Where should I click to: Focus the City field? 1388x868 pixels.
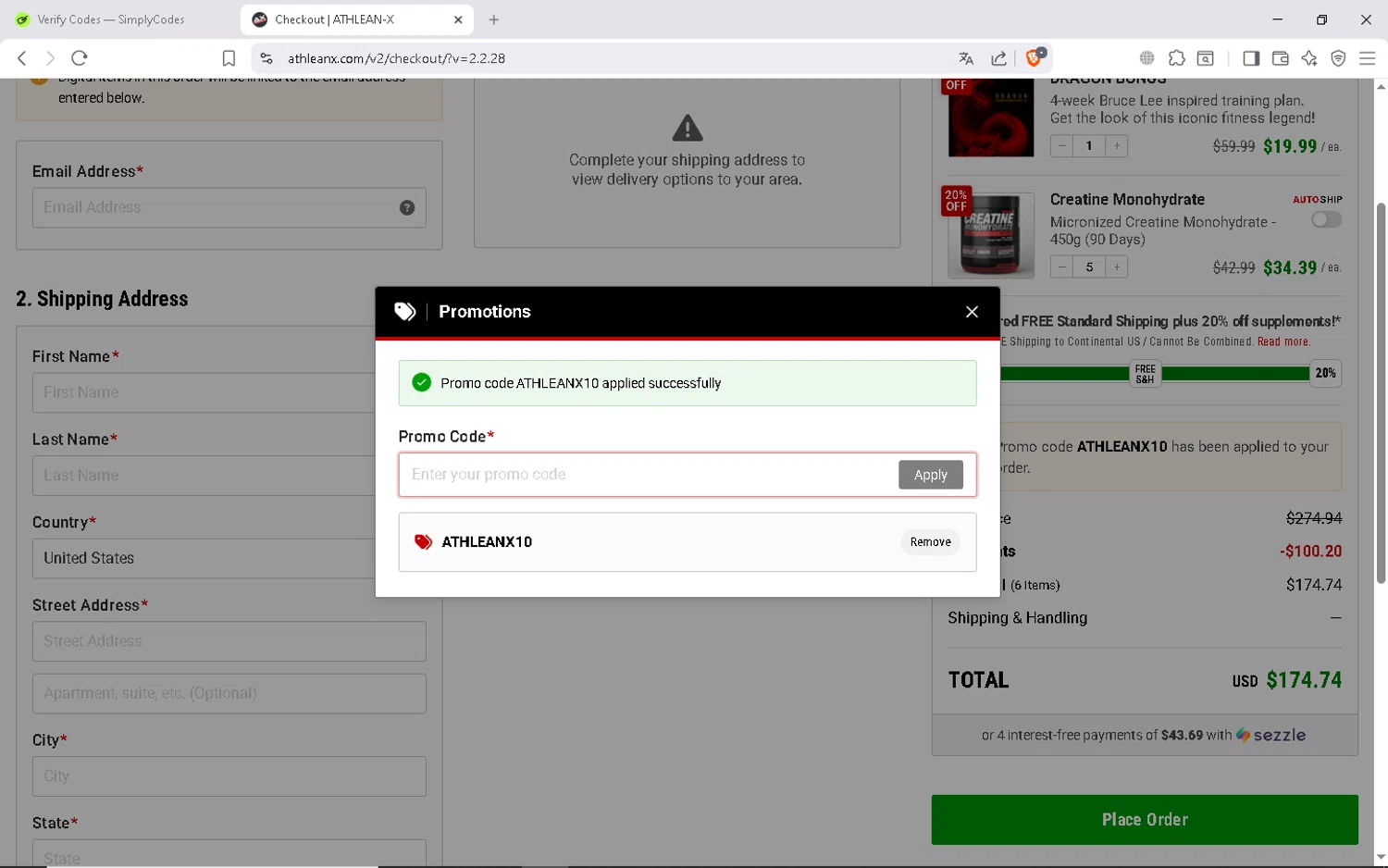[229, 776]
